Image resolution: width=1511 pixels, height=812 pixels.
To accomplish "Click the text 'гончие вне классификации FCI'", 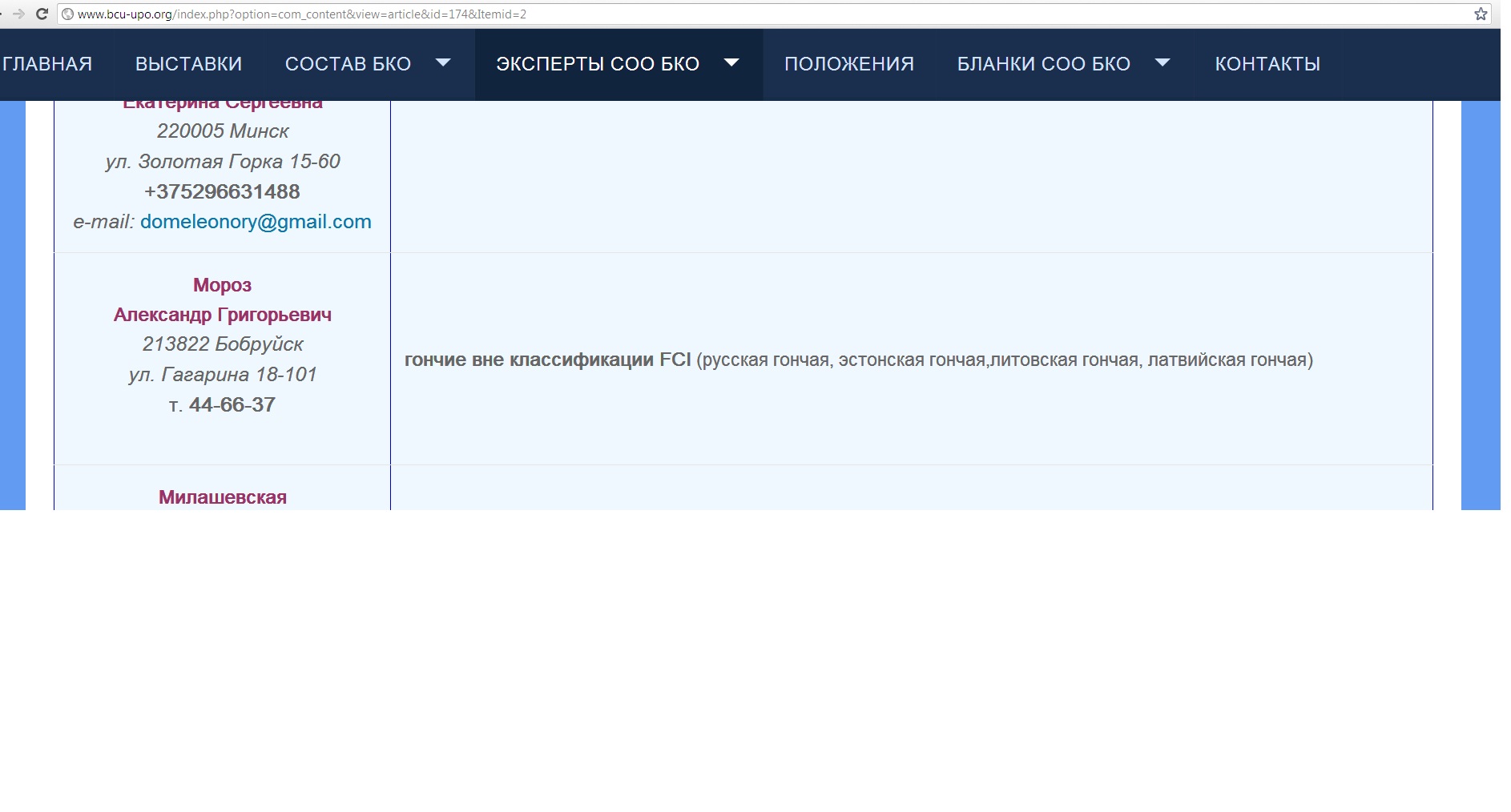I will tap(547, 360).
